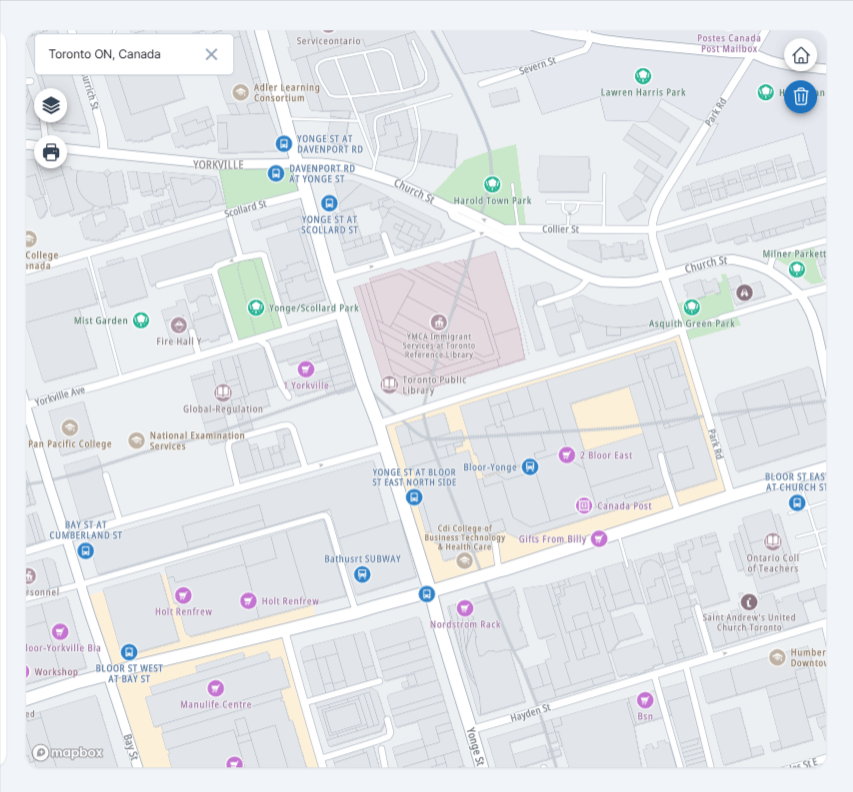The image size is (853, 792).
Task: Click the Harold Town Park marker
Action: tap(492, 184)
